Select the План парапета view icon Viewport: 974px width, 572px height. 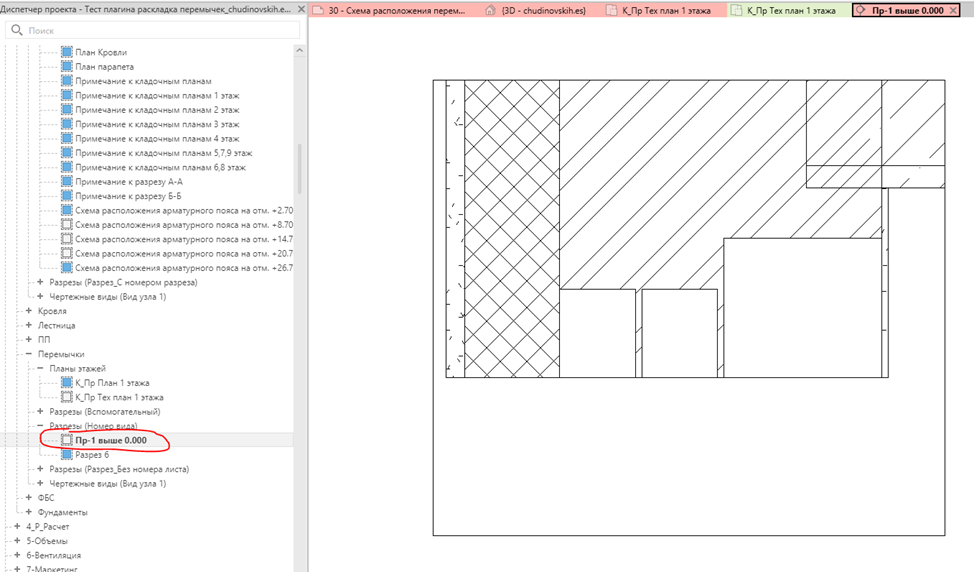pos(66,66)
